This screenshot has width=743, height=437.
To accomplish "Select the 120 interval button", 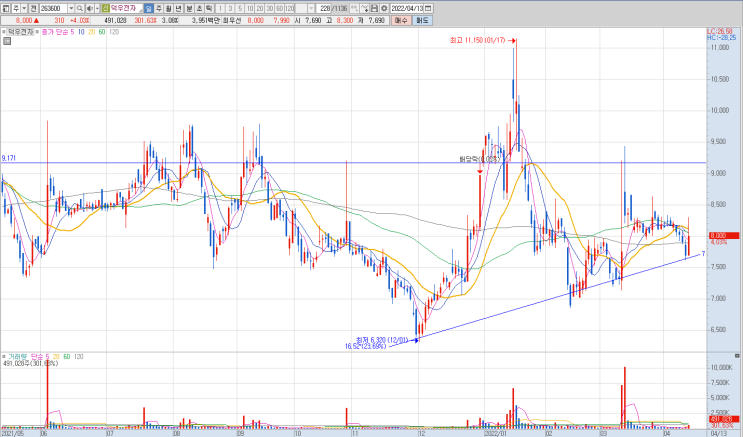I will click(290, 9).
